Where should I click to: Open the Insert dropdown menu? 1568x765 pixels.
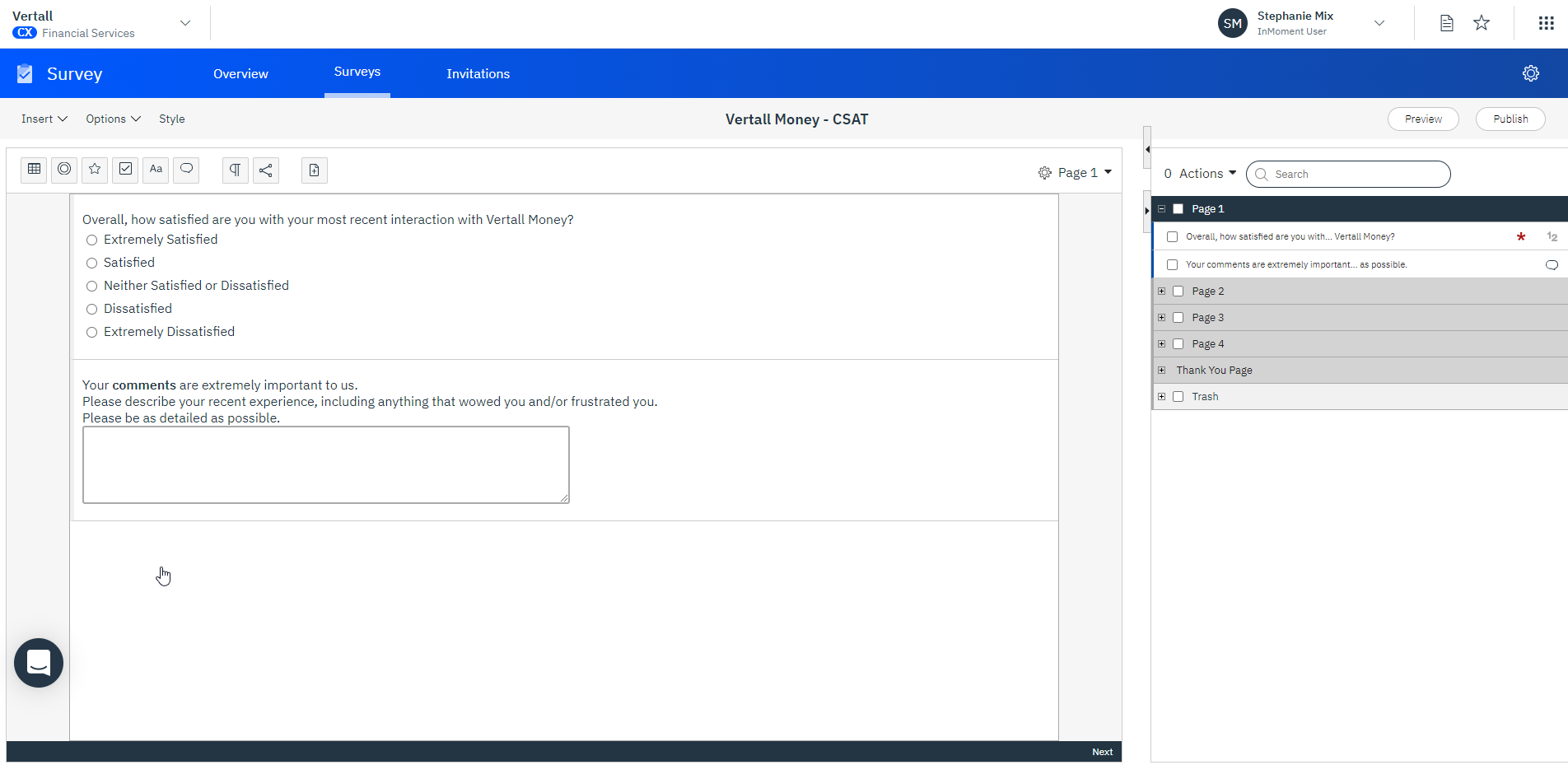pos(44,119)
